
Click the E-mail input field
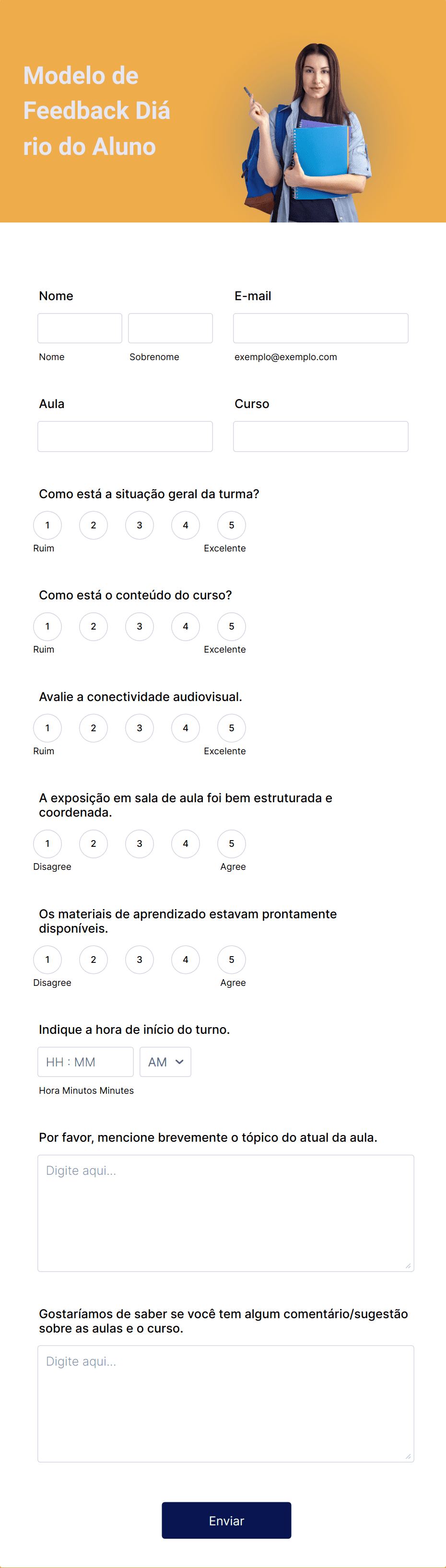(x=321, y=328)
